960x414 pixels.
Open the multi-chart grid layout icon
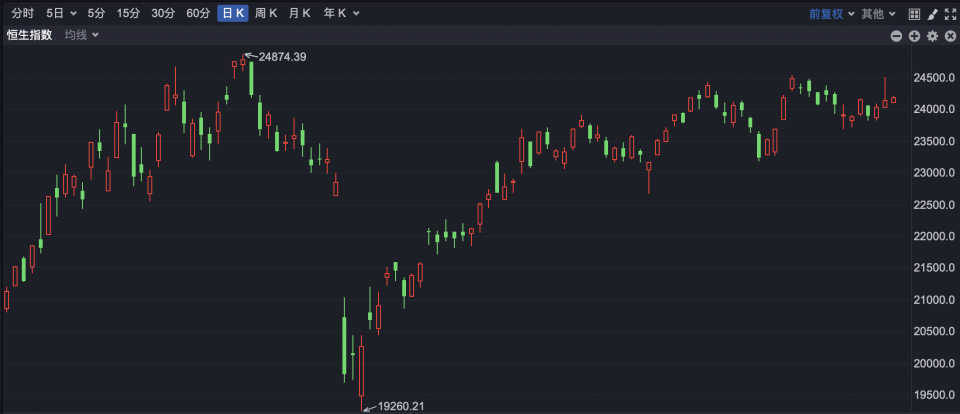click(913, 13)
